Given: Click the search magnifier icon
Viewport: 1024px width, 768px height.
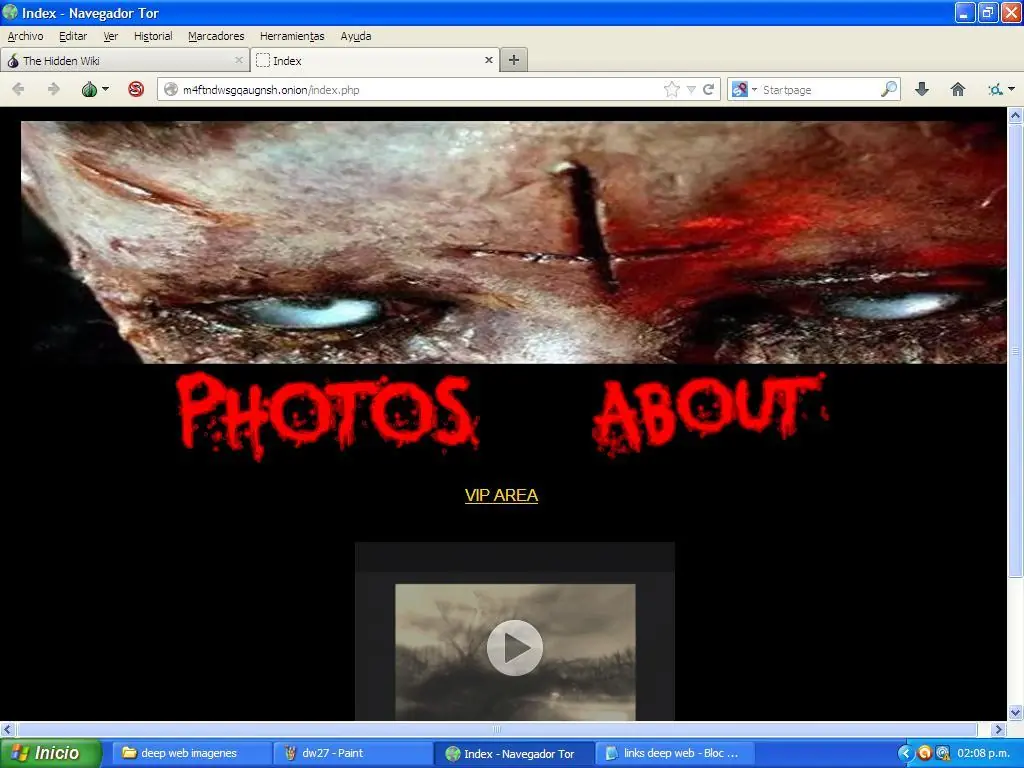Looking at the screenshot, I should pos(889,89).
